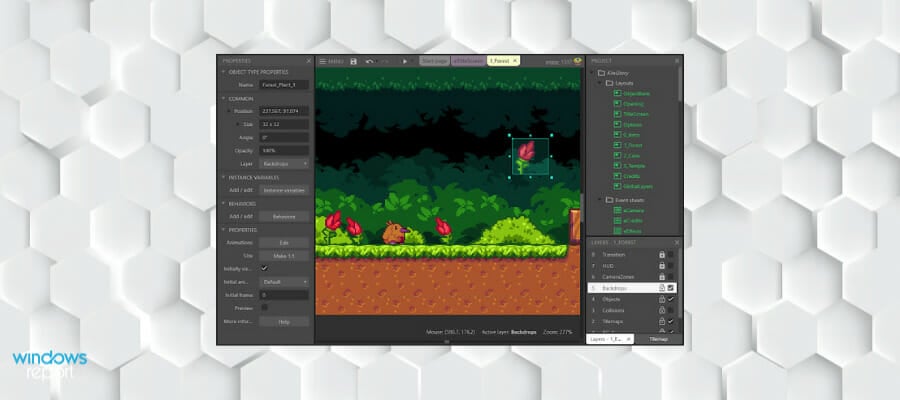The height and width of the screenshot is (400, 900).
Task: Open the main Menu button
Action: (331, 61)
